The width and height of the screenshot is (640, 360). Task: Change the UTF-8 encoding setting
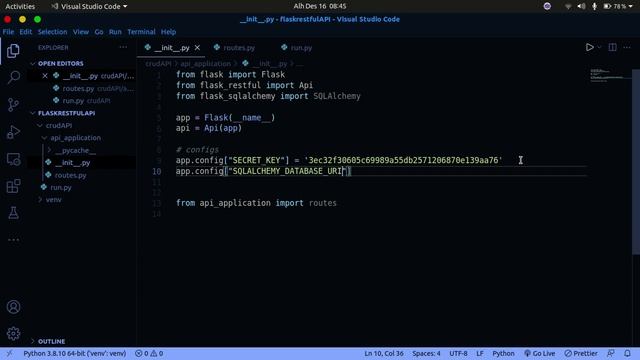458,353
